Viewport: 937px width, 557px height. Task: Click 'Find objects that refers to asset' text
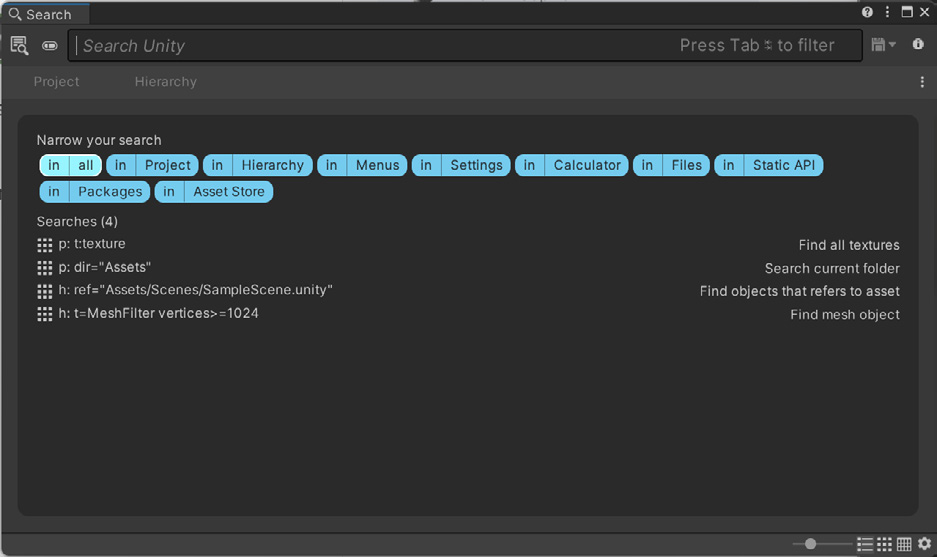pyautogui.click(x=800, y=291)
